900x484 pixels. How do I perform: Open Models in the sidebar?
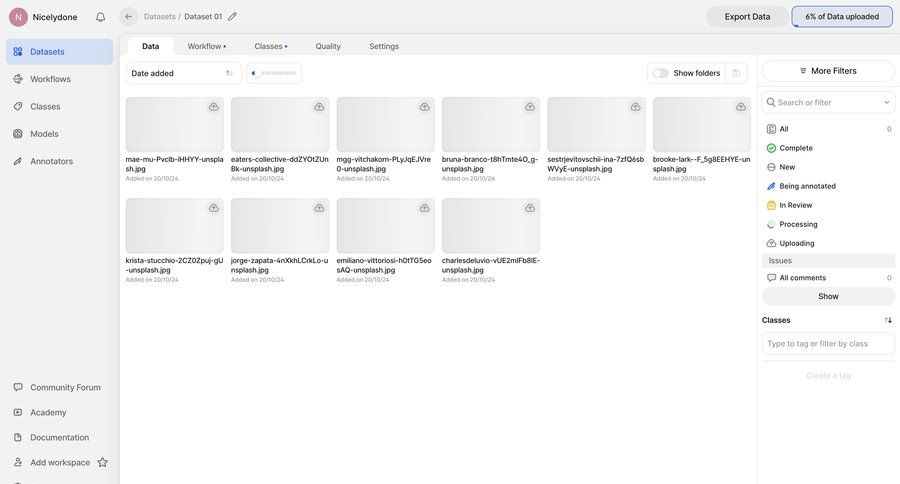pyautogui.click(x=60, y=134)
